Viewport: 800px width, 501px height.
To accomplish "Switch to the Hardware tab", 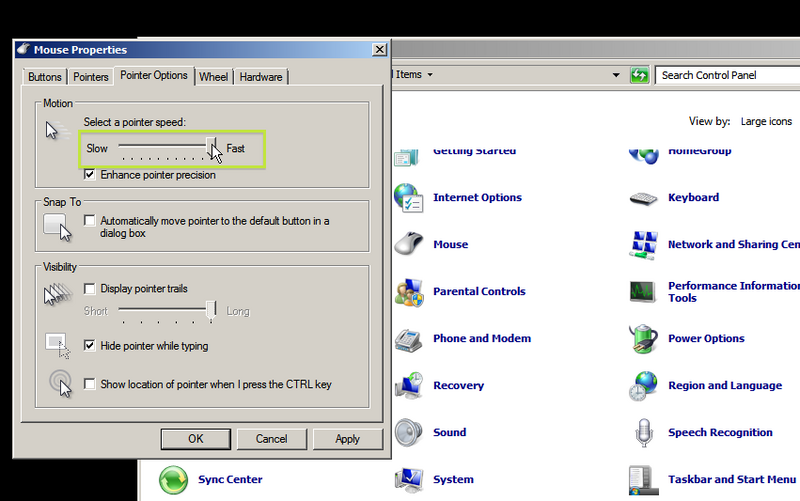I will tap(261, 77).
